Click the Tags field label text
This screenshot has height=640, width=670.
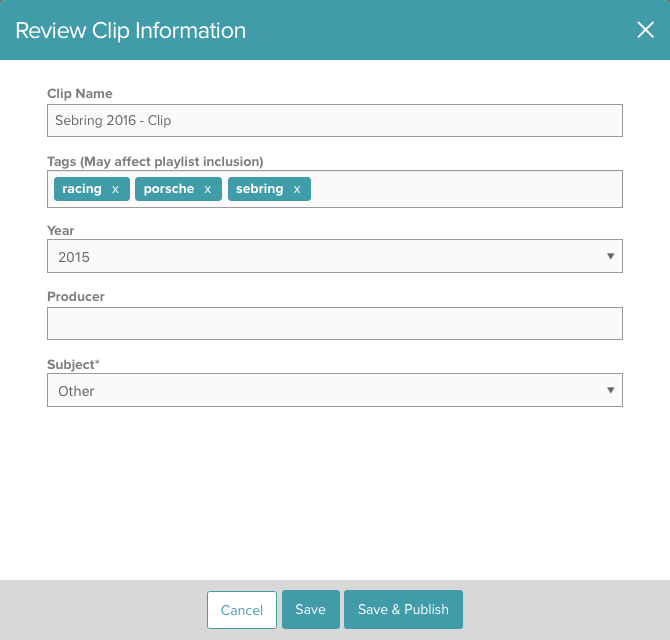pos(155,162)
